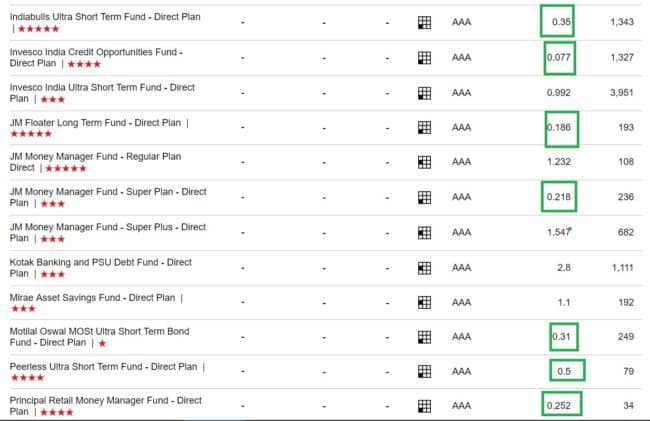
Task: Click the AAA rating for Mirae Asset Savings Fund
Action: pyautogui.click(x=461, y=302)
